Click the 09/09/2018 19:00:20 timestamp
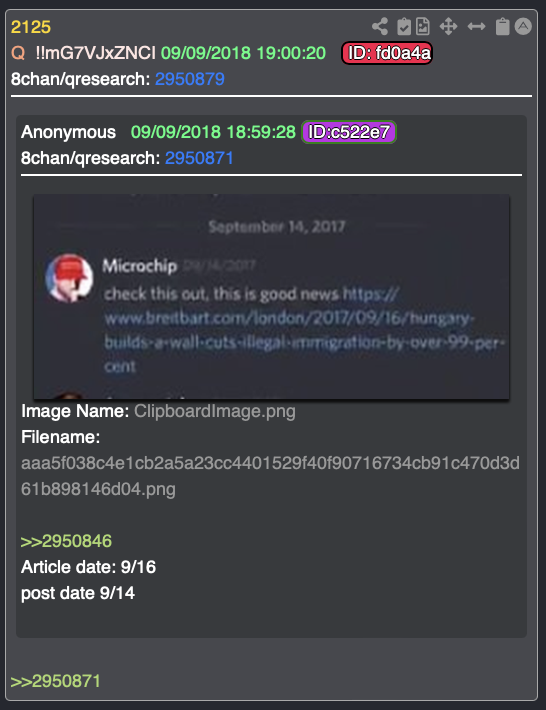The height and width of the screenshot is (710, 546). point(244,53)
